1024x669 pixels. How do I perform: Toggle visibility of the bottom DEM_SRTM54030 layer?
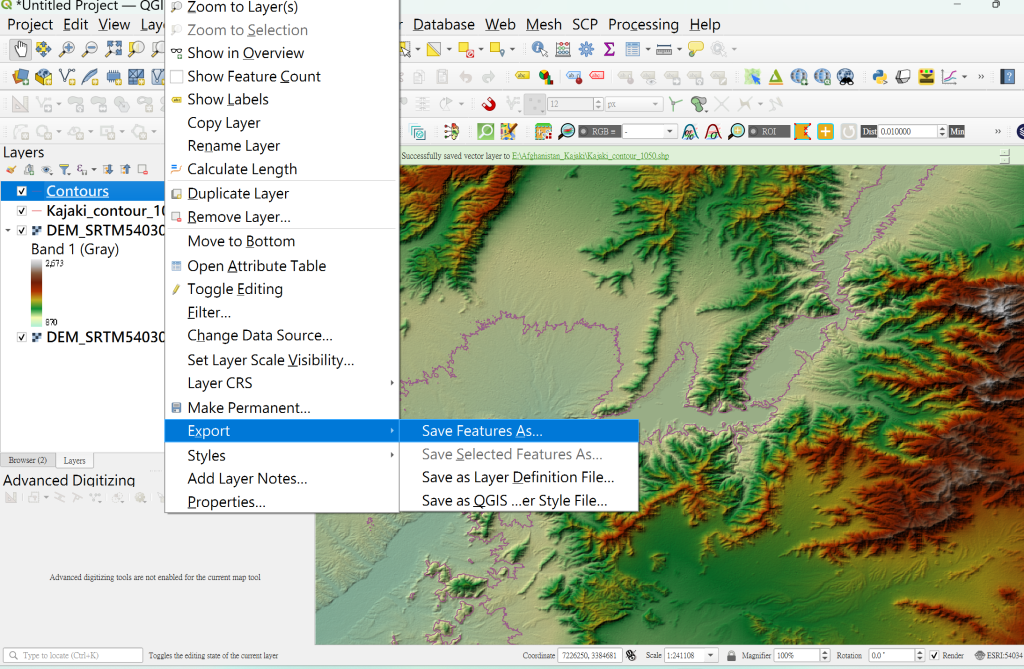click(x=22, y=337)
